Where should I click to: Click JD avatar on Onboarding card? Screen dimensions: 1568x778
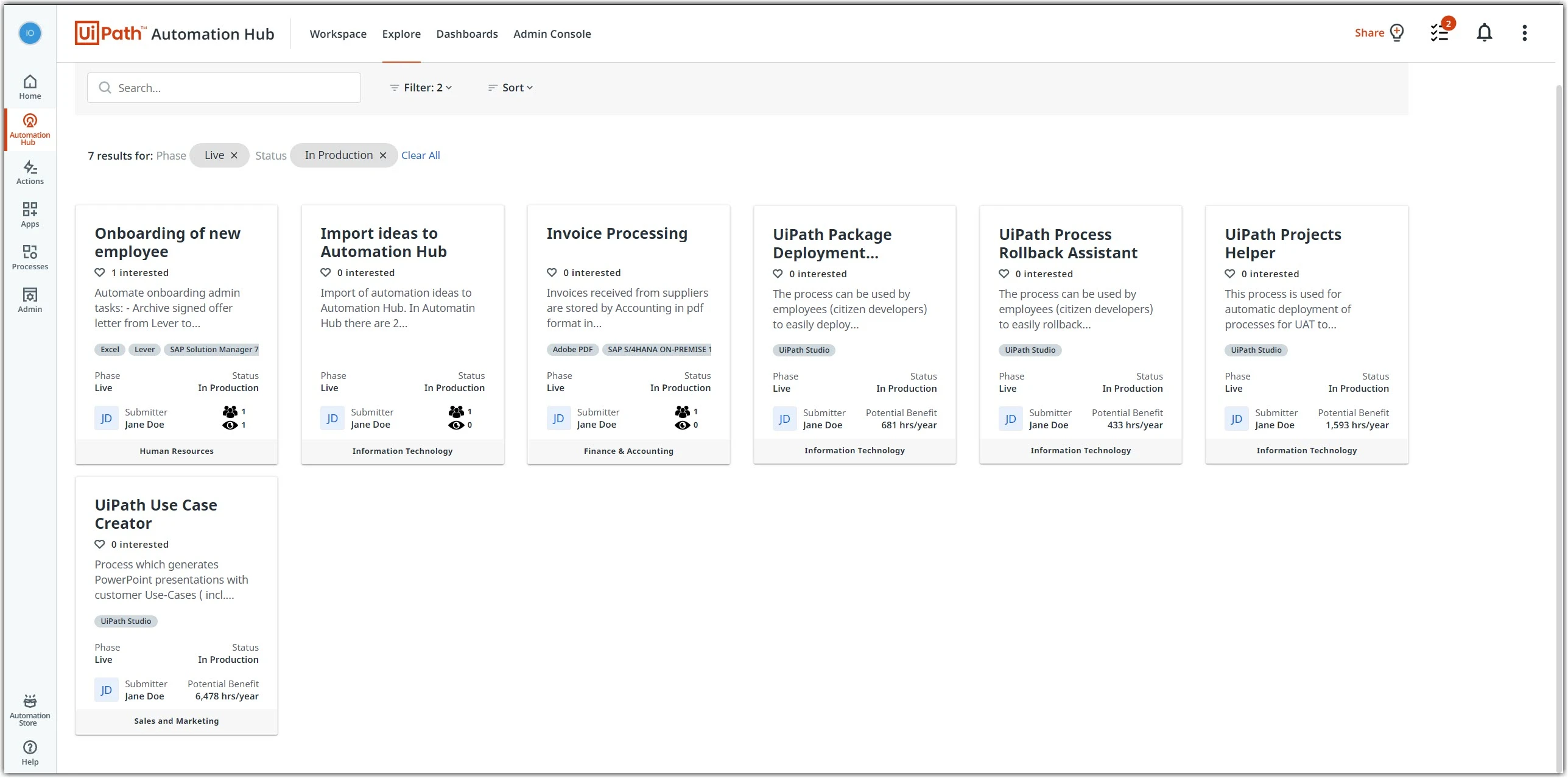[107, 419]
